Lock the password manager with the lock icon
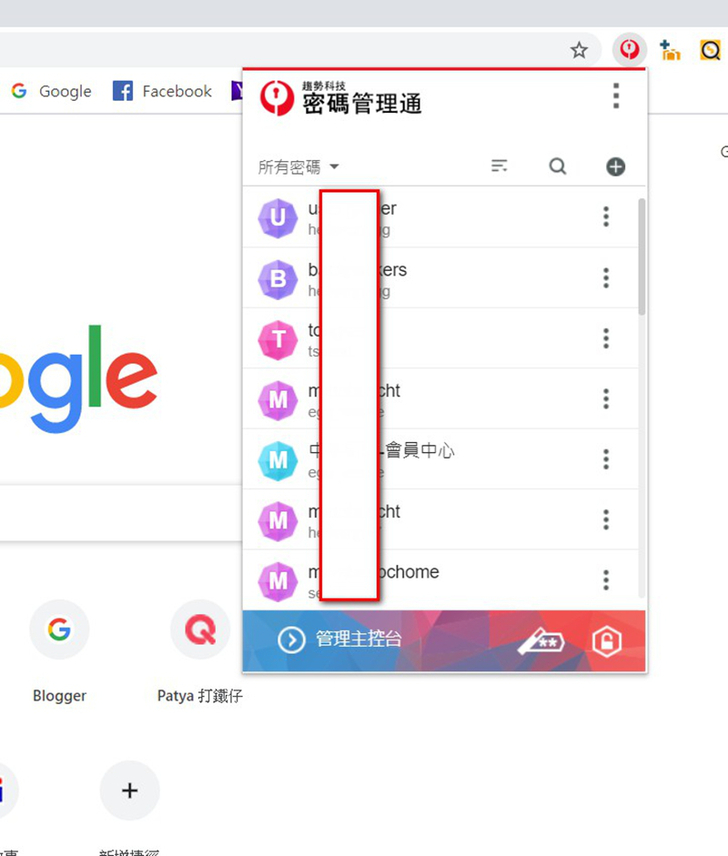This screenshot has height=856, width=728. click(x=607, y=641)
